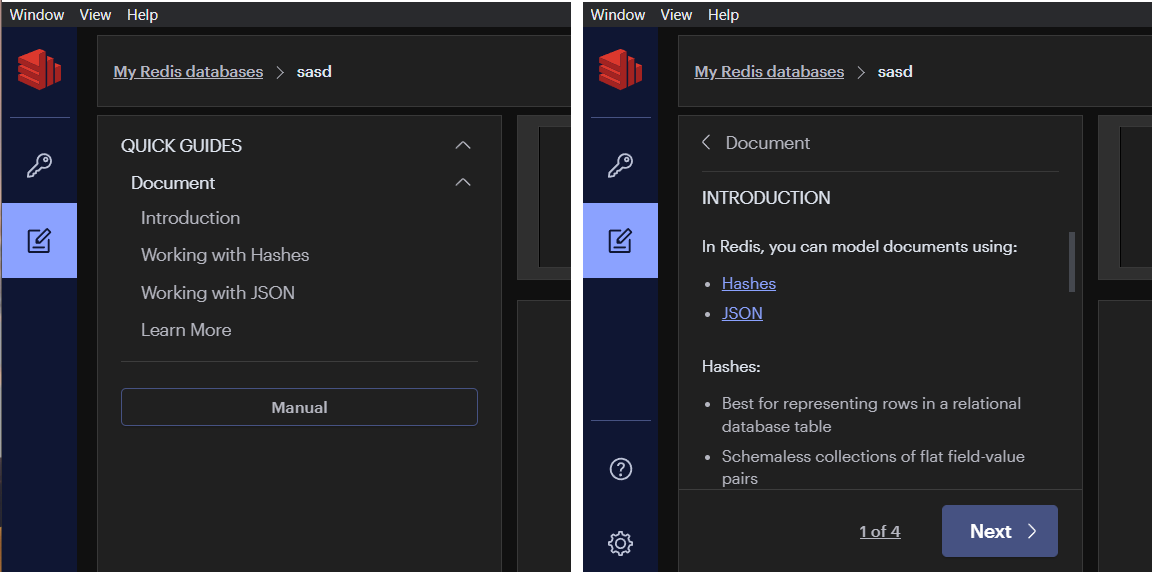Open View menu in left window
This screenshot has width=1152, height=572.
pos(96,15)
